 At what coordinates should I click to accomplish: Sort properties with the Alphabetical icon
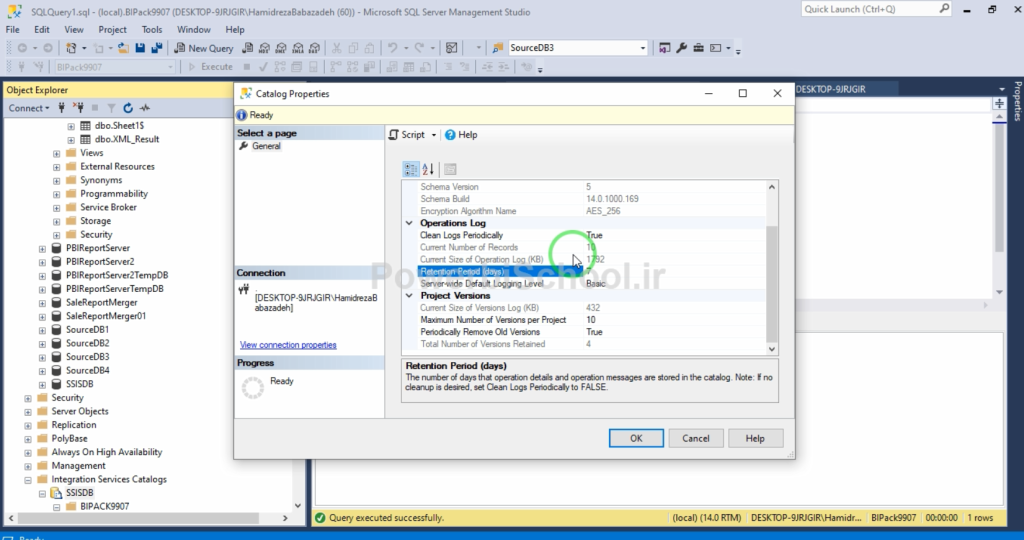pyautogui.click(x=428, y=169)
